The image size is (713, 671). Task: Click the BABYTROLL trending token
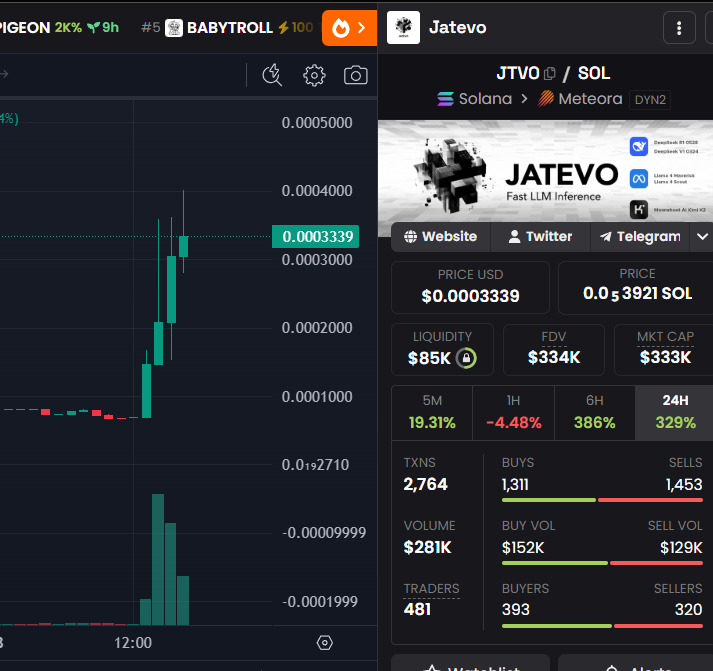(227, 28)
